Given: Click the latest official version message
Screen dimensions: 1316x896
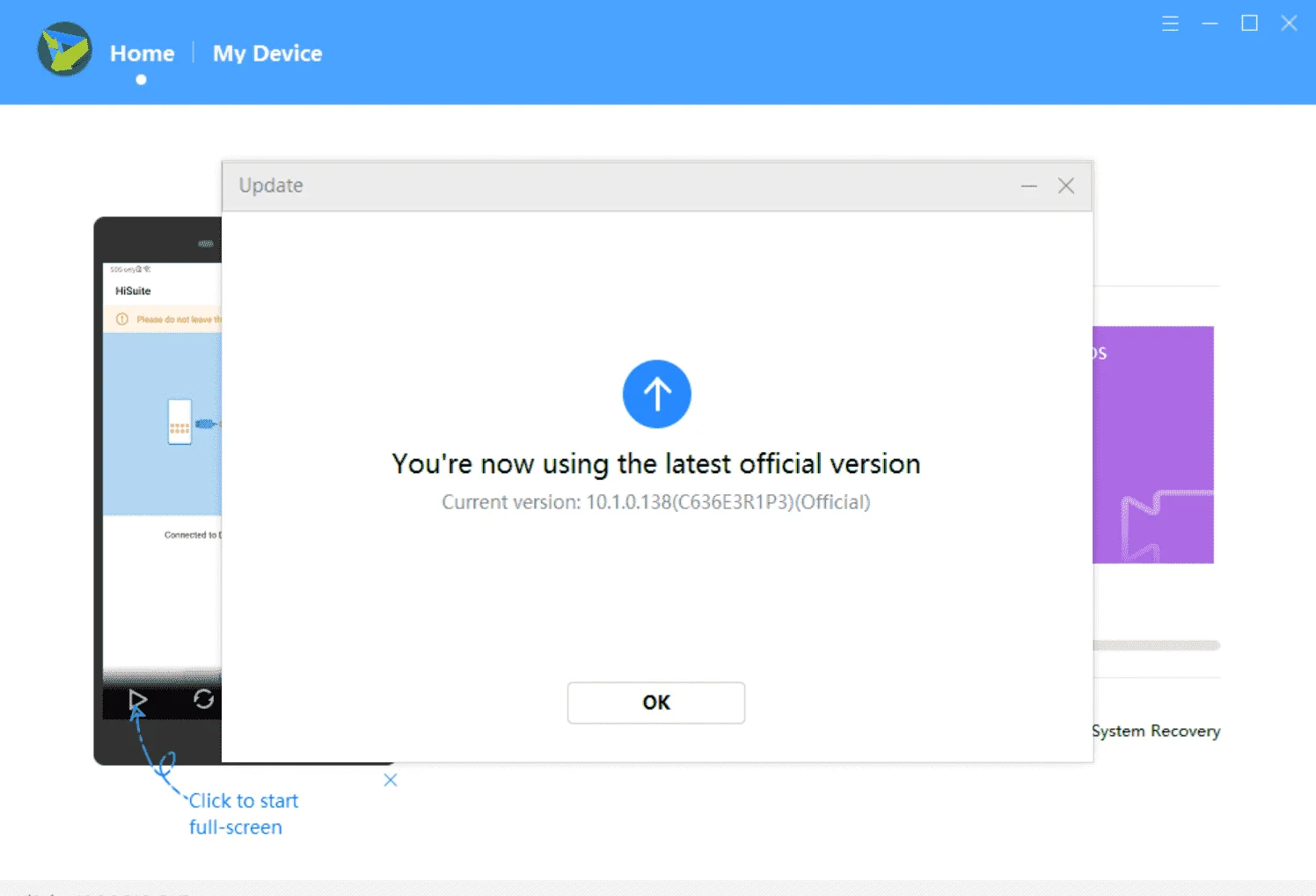Looking at the screenshot, I should point(656,463).
